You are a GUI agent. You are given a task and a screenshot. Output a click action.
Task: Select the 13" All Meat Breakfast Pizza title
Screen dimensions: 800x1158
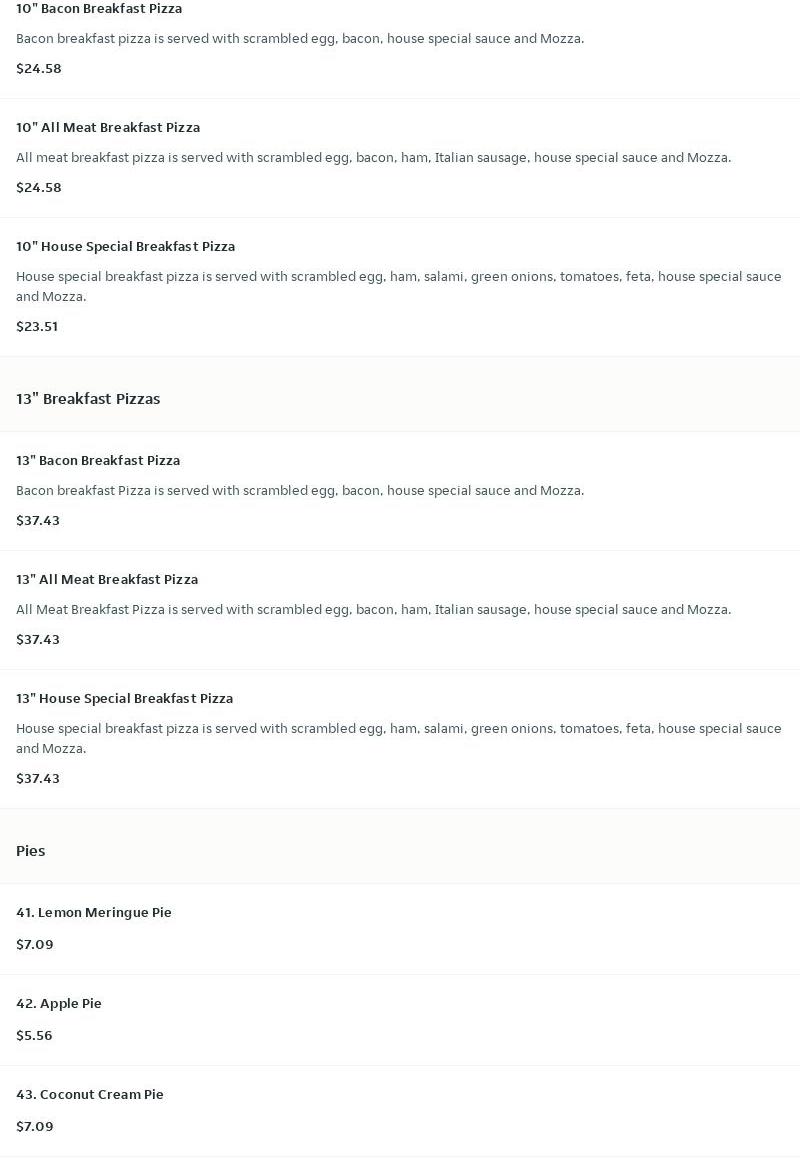(x=107, y=579)
